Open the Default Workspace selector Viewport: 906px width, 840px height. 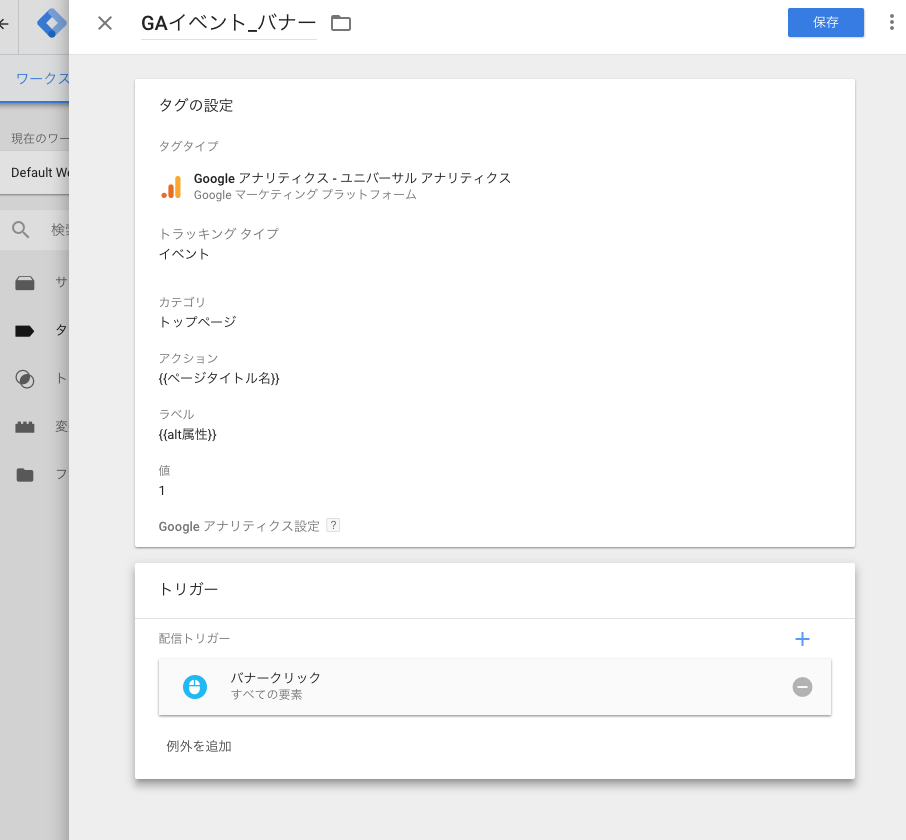[x=40, y=171]
